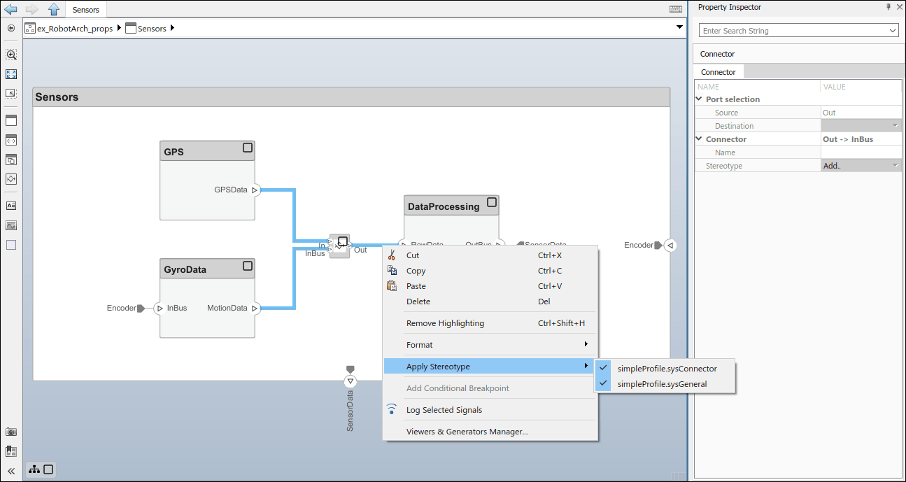Viewport: 906px width, 482px height.
Task: Click the square view icon at bottom-left
Action: pos(49,470)
